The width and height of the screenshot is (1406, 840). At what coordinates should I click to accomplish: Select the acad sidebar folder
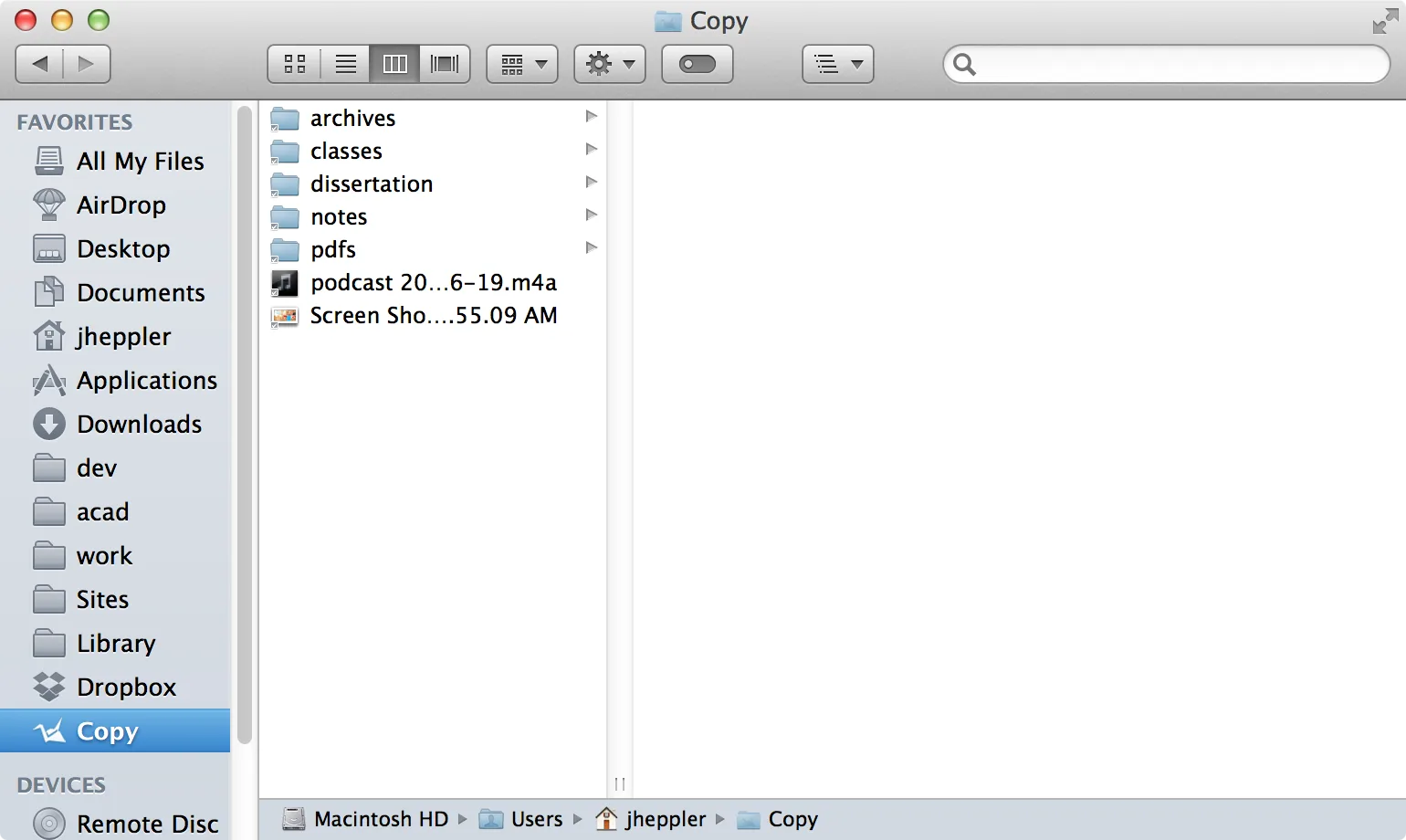click(115, 511)
